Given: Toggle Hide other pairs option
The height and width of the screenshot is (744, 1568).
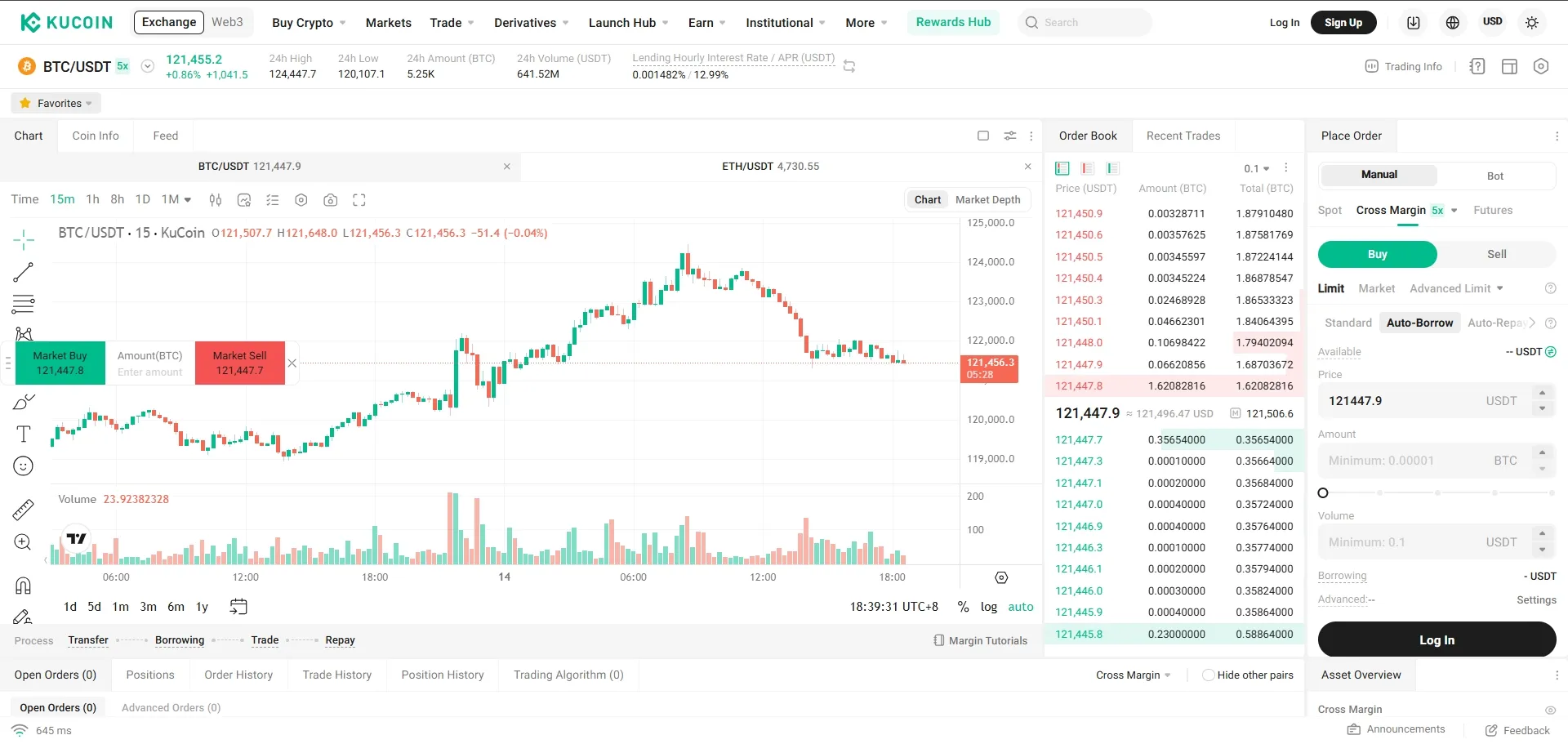Looking at the screenshot, I should click(x=1209, y=675).
